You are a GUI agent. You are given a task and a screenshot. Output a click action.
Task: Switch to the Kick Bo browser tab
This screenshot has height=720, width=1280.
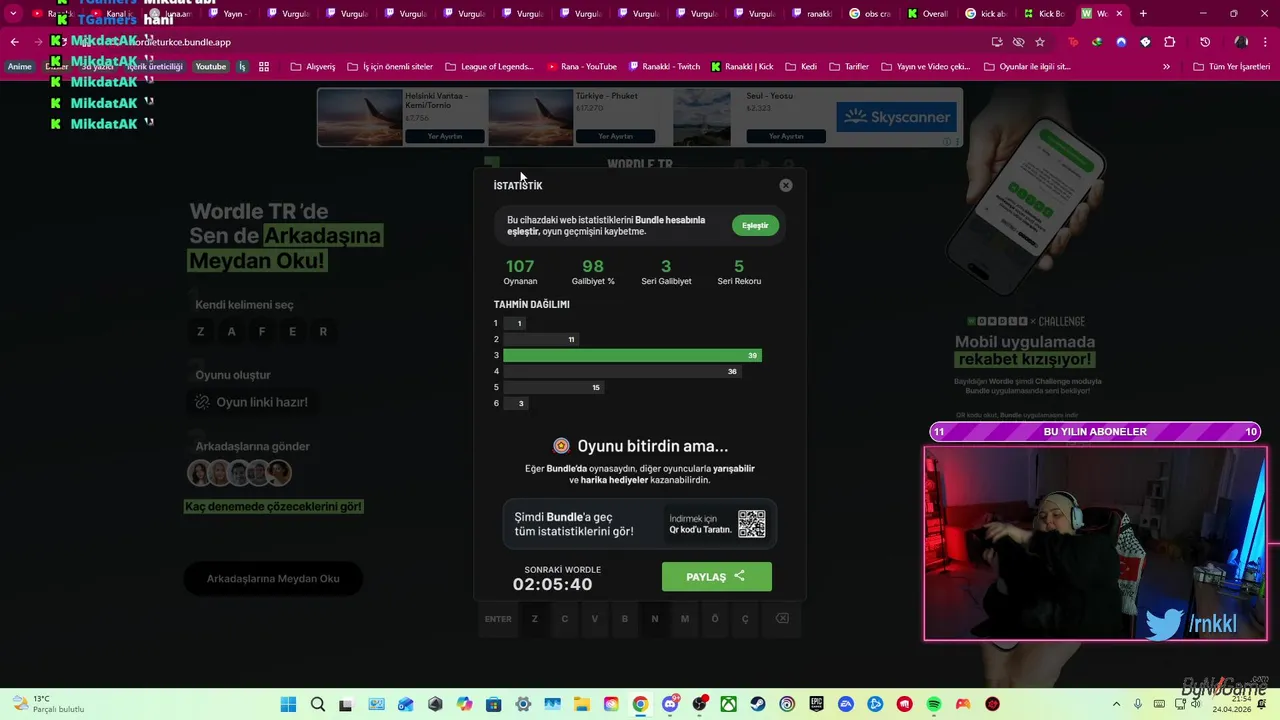pyautogui.click(x=1045, y=14)
